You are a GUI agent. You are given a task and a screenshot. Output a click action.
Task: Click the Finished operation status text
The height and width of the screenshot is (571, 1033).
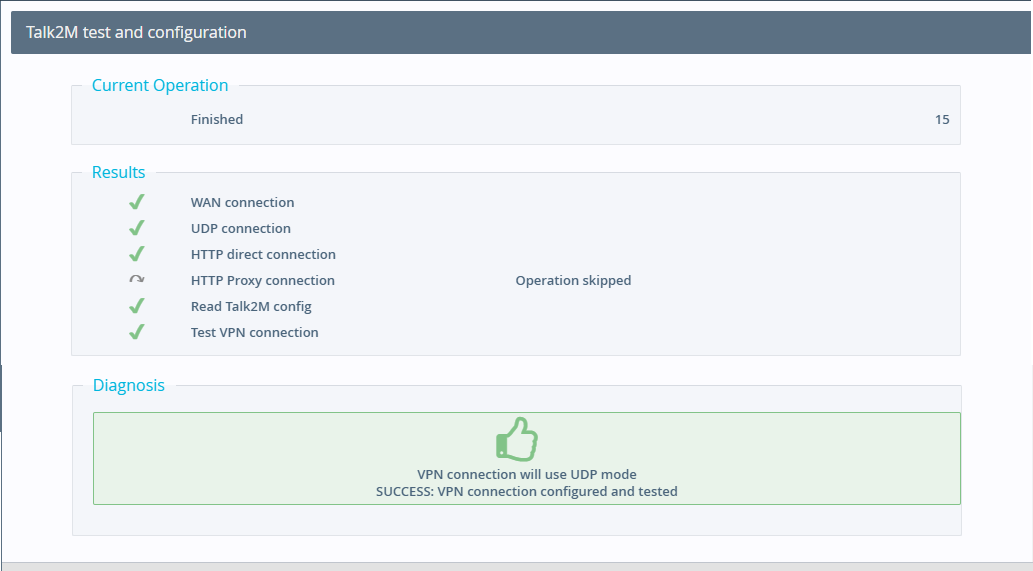pyautogui.click(x=217, y=119)
